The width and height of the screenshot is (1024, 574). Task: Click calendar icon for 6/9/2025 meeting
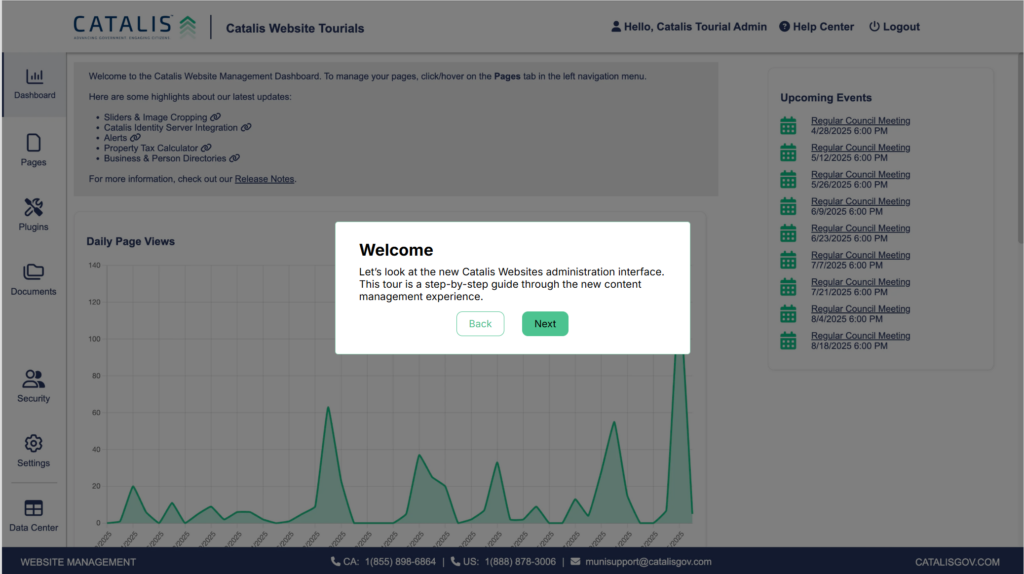(x=788, y=206)
